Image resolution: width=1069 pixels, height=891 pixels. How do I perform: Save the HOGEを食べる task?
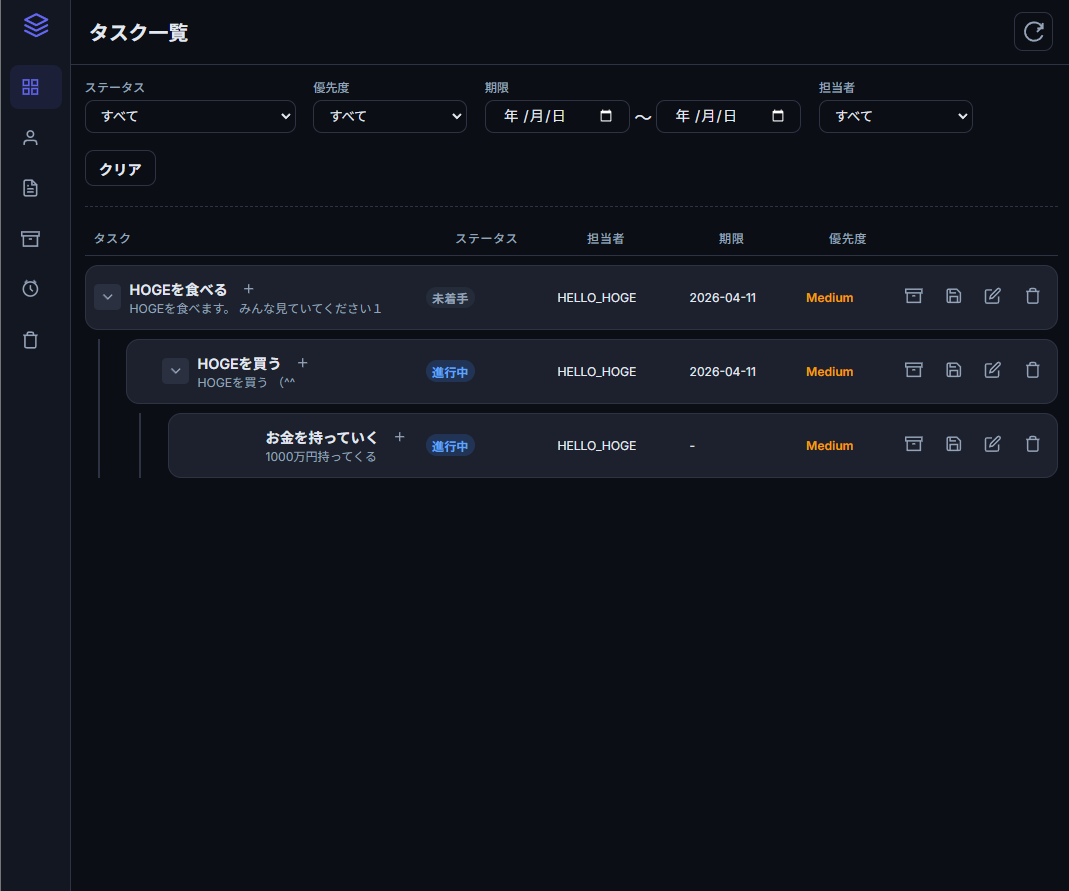953,296
